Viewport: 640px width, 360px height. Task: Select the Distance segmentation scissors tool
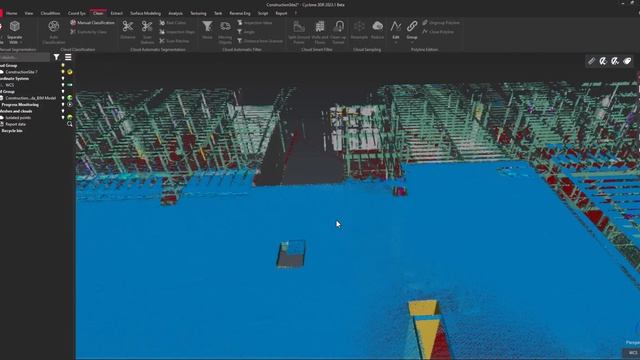(x=128, y=30)
